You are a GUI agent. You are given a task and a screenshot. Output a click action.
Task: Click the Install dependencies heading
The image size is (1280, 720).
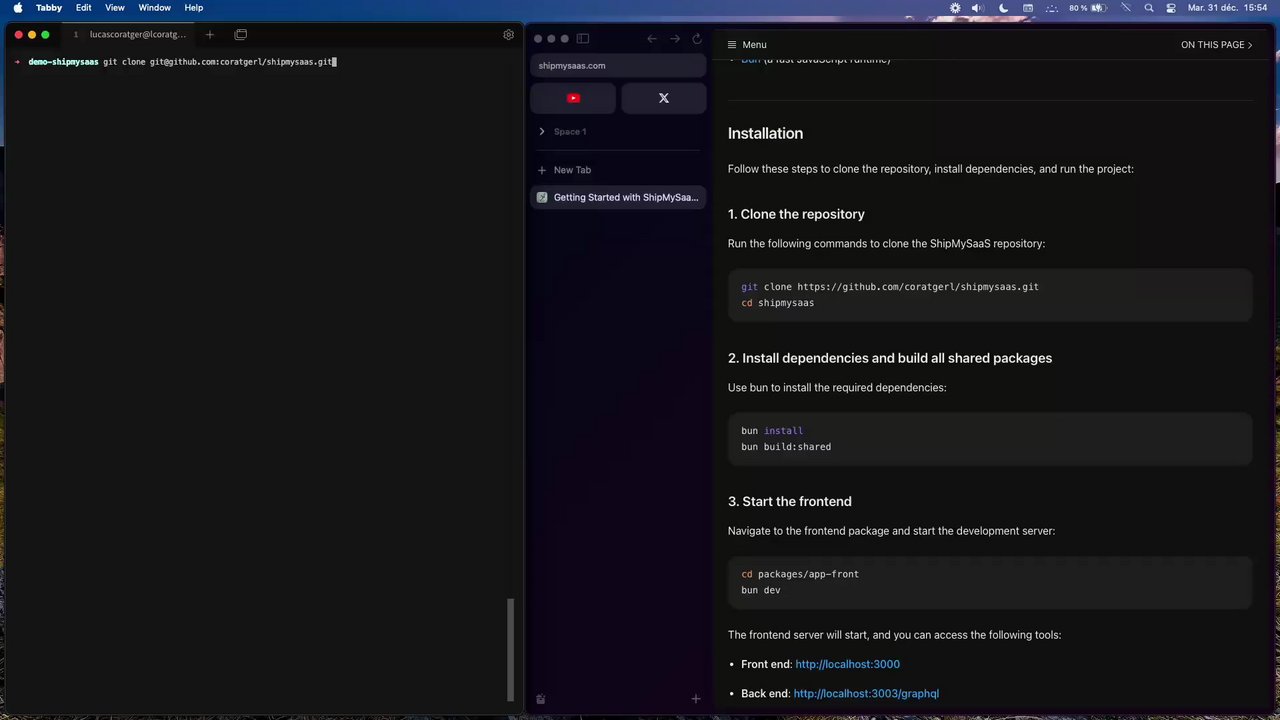point(890,358)
